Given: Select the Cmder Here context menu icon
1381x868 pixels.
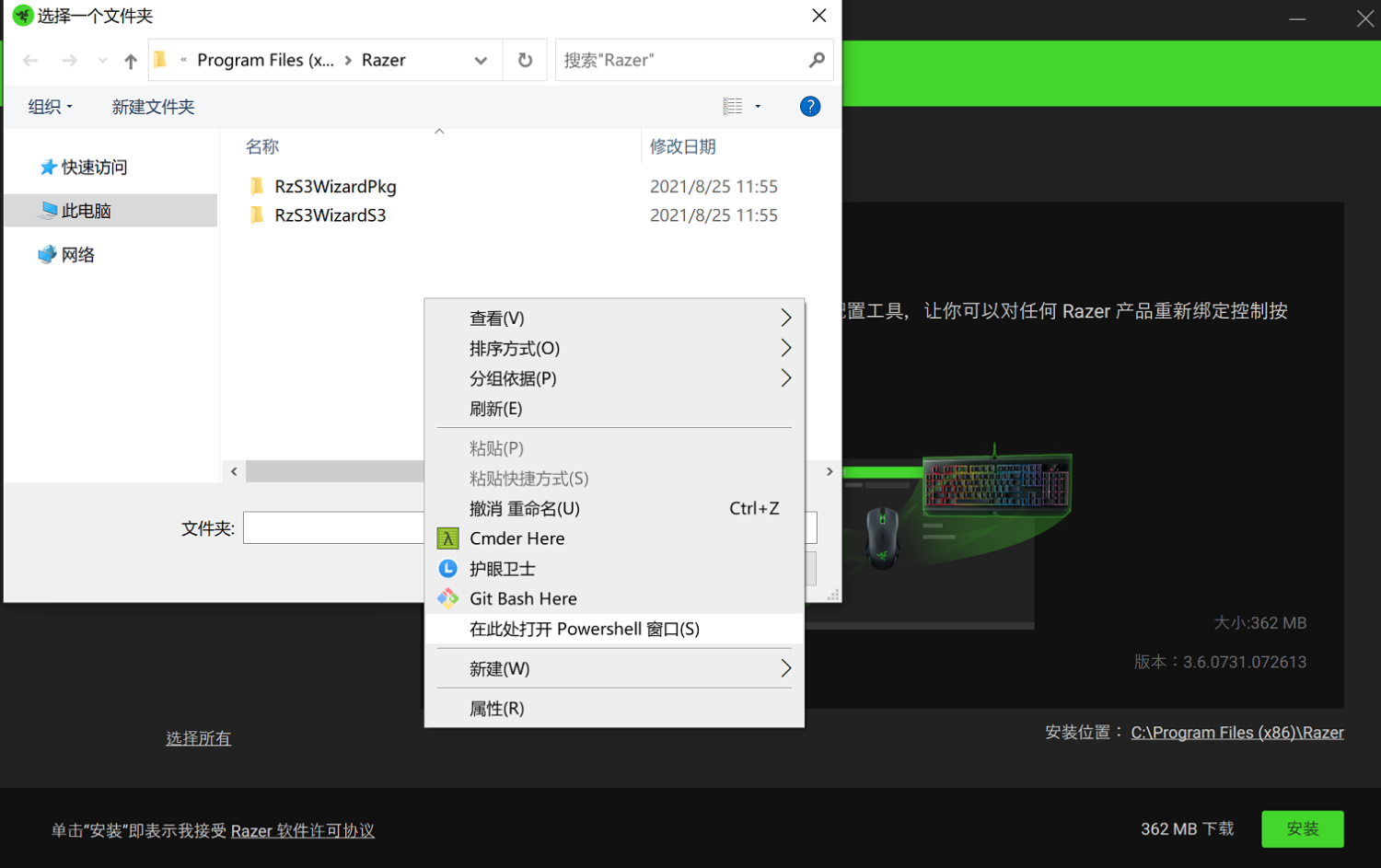Looking at the screenshot, I should pos(448,538).
